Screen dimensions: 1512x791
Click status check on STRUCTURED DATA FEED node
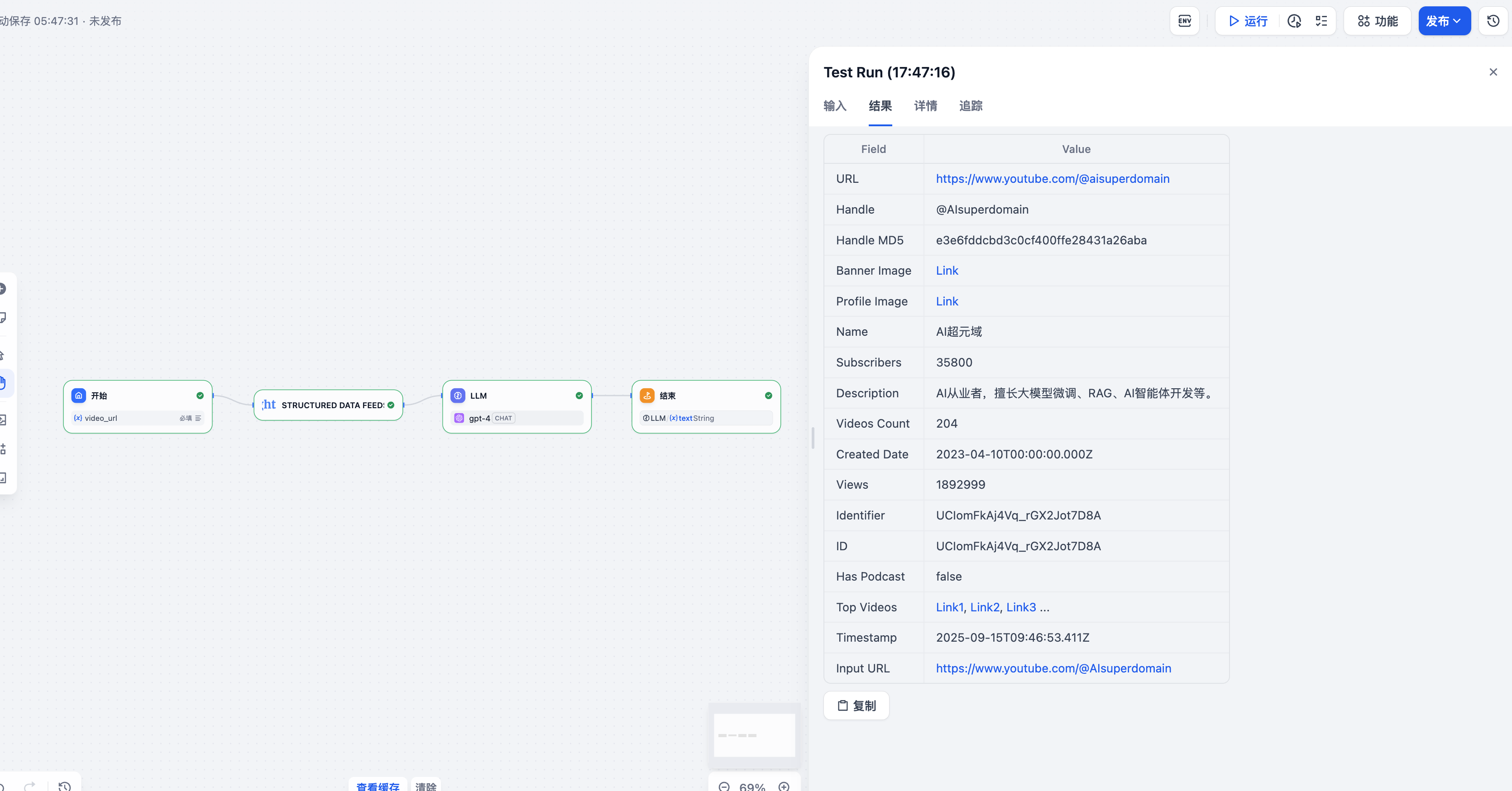pos(391,405)
